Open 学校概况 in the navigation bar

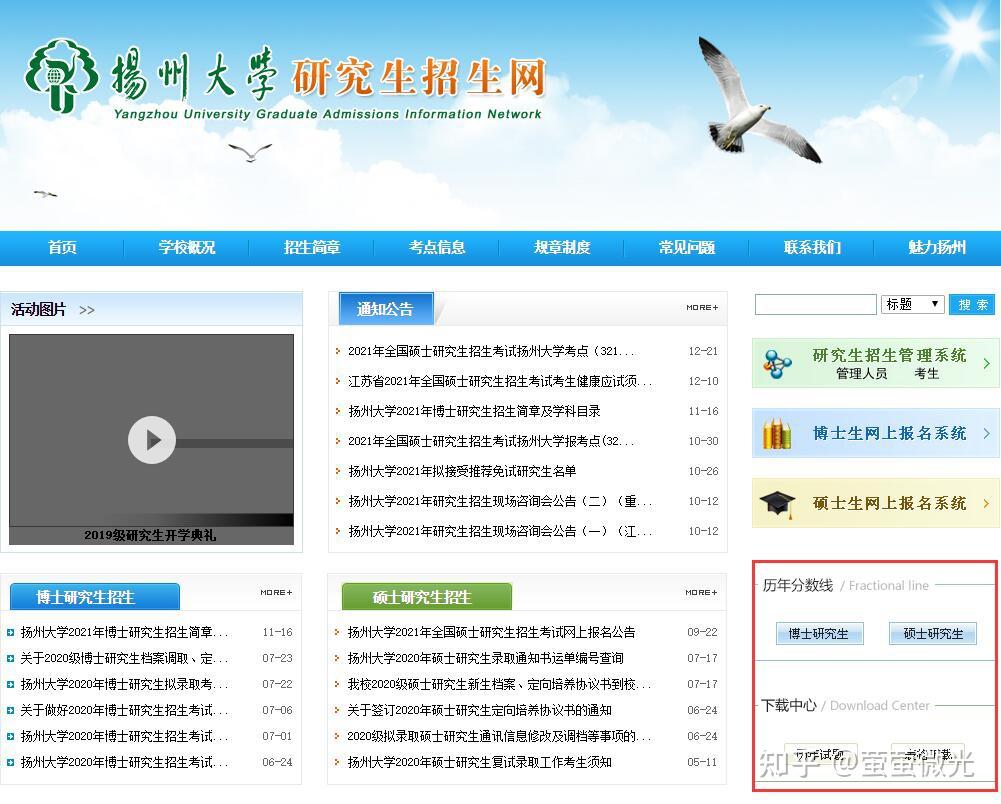(187, 247)
